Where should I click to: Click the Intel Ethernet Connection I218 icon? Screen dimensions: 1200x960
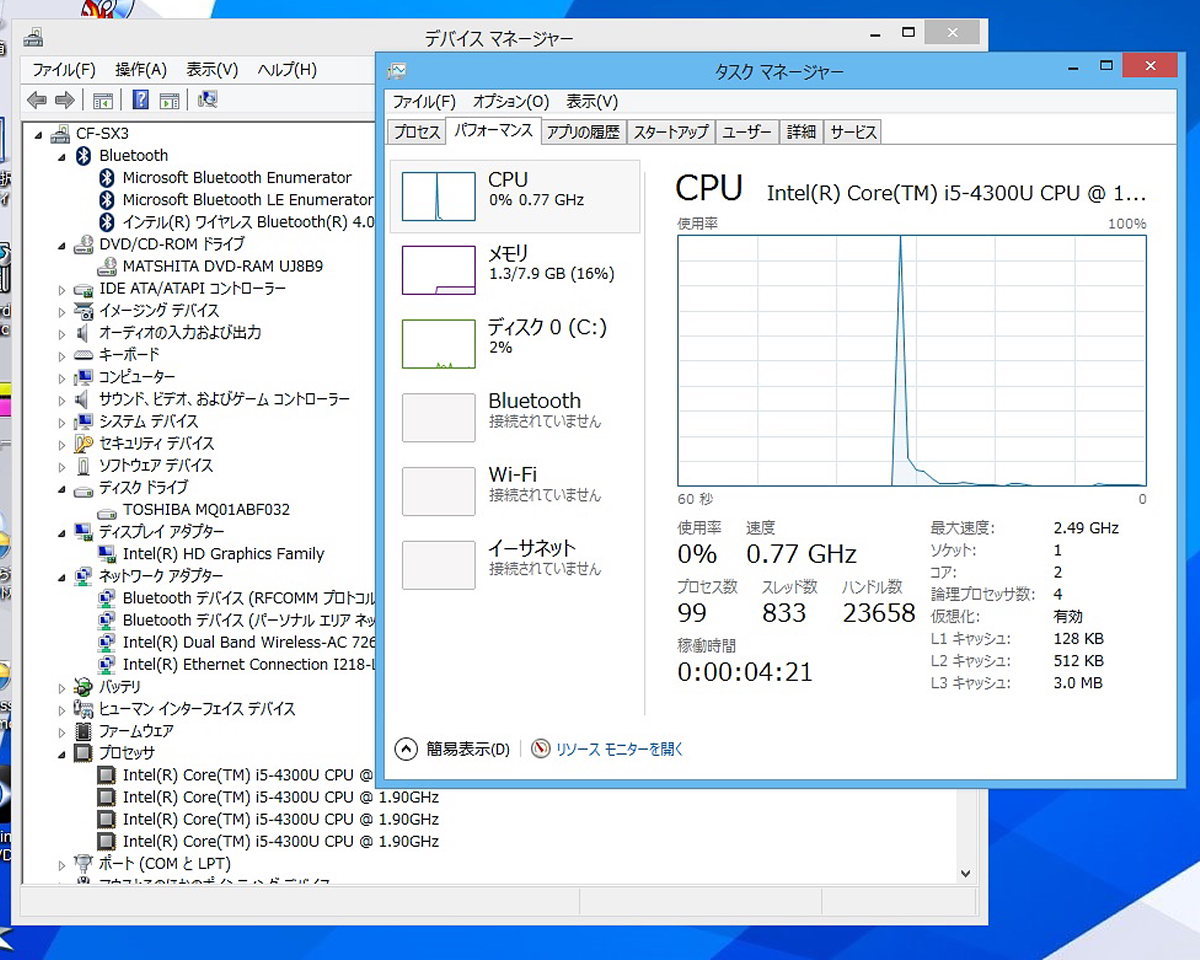108,664
